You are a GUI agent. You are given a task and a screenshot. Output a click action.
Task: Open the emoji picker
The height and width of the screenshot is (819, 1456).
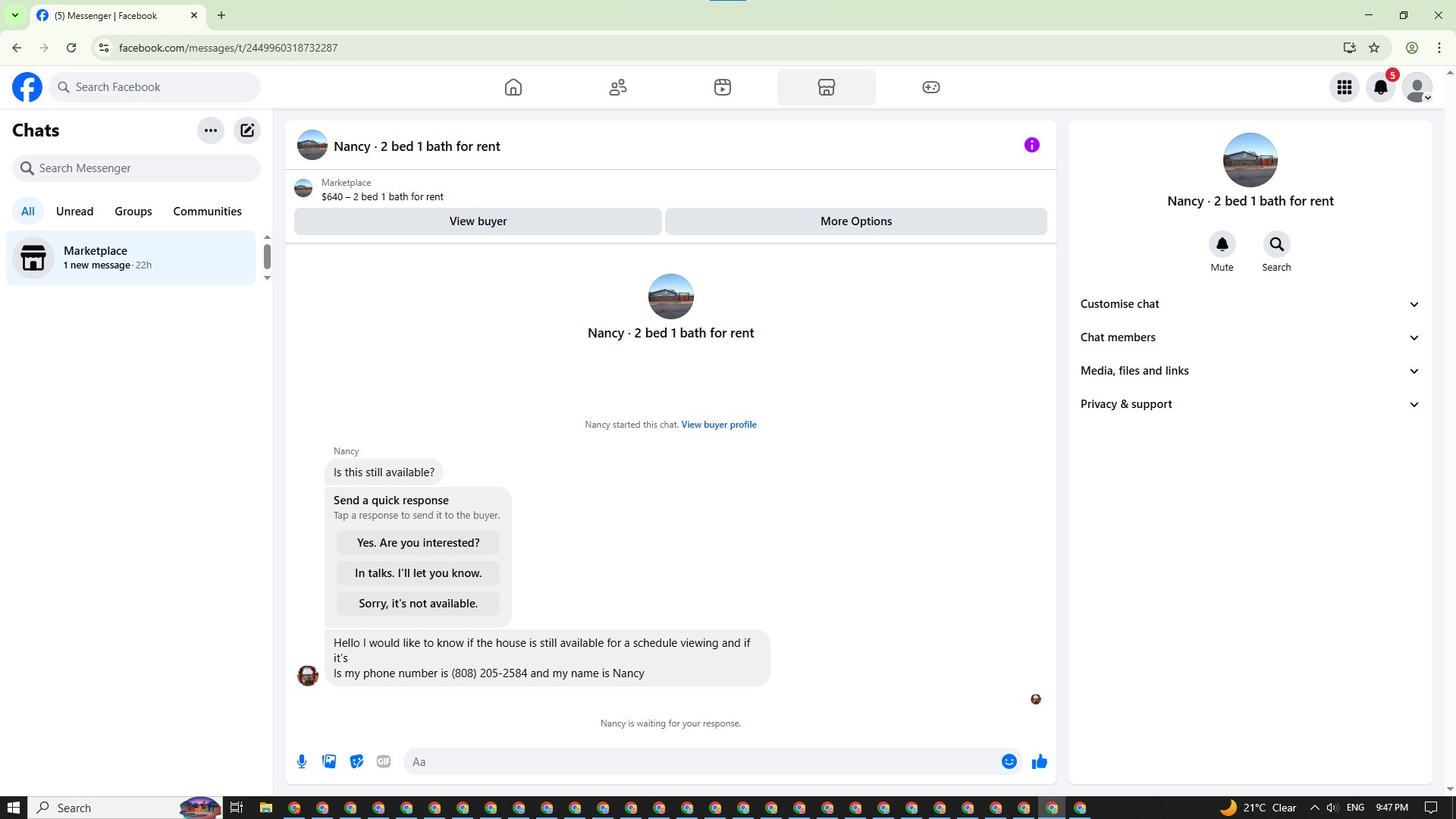(1009, 761)
